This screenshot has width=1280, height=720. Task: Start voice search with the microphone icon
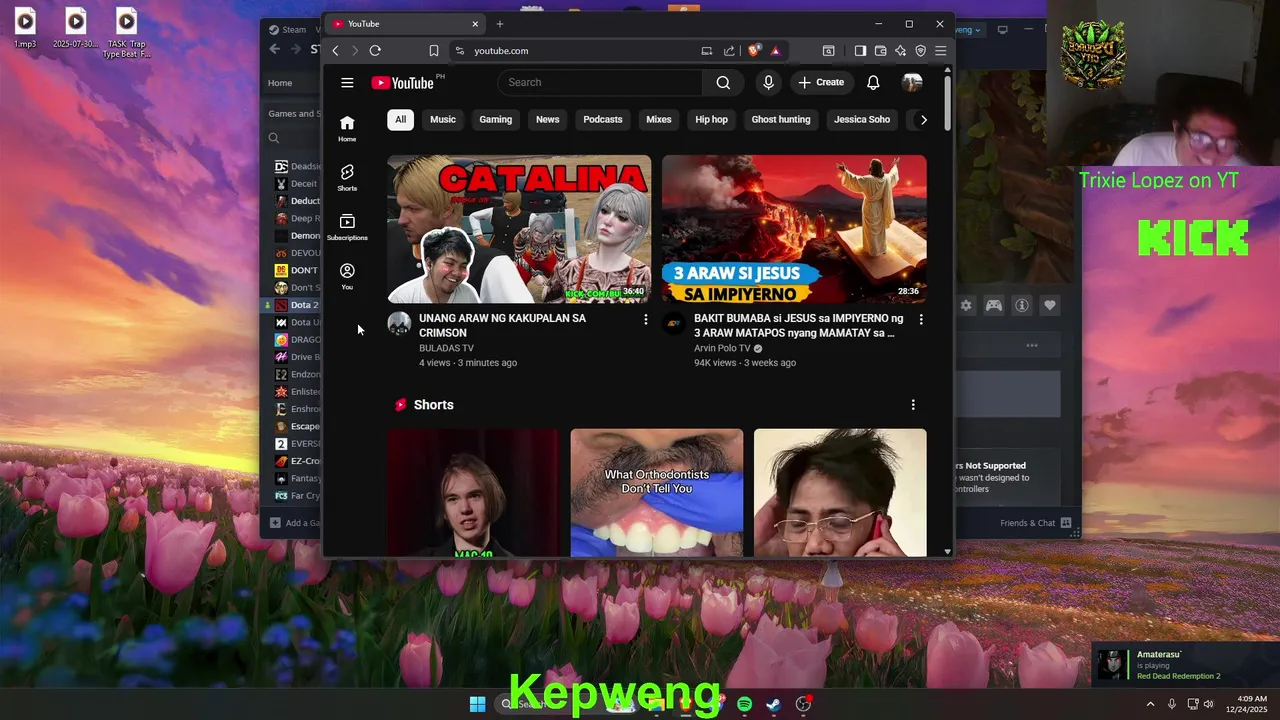pos(768,83)
